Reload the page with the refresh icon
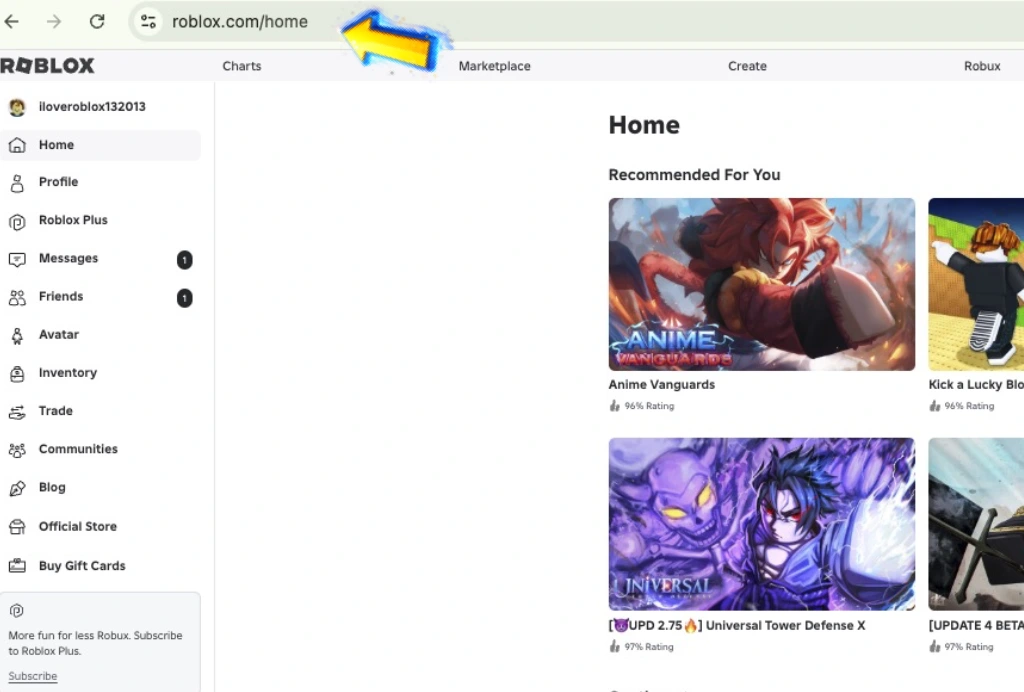This screenshot has width=1024, height=692. coord(97,22)
